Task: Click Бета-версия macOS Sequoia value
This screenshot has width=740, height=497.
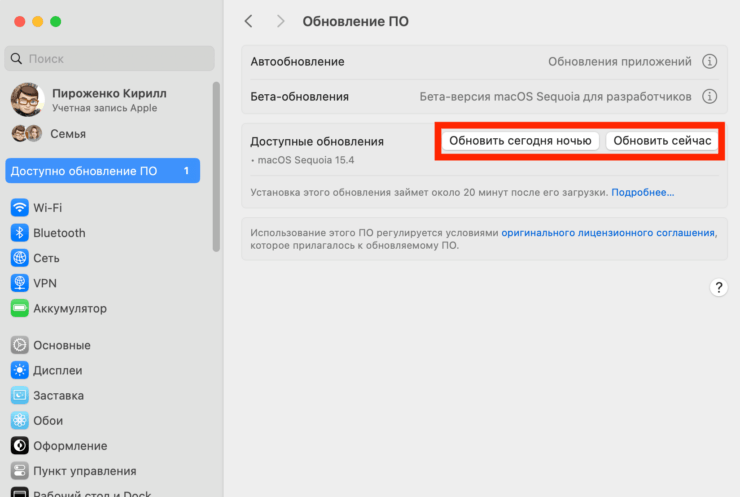Action: 555,97
